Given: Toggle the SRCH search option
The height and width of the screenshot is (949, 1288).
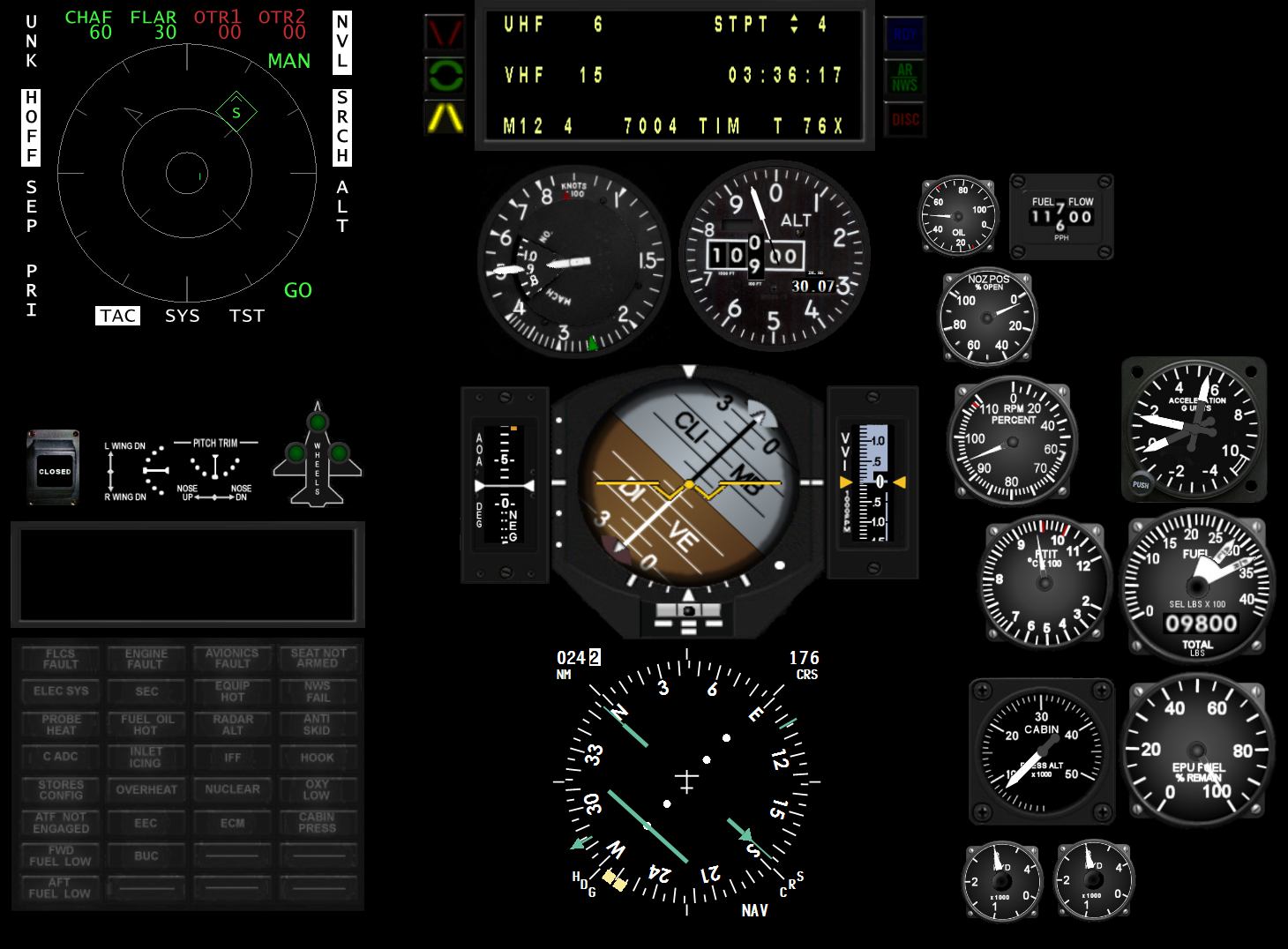Looking at the screenshot, I should coord(342,127).
